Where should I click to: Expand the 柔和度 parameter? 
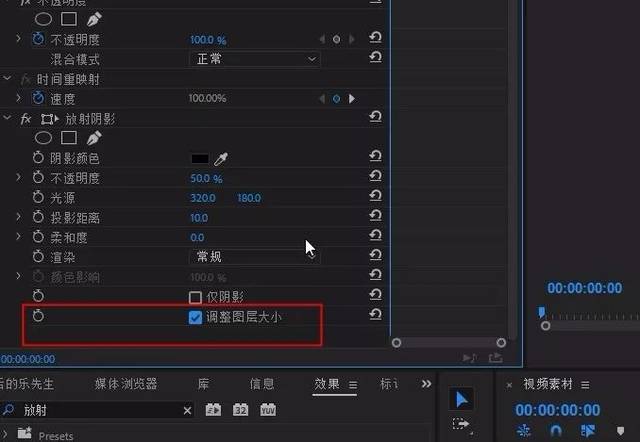pyautogui.click(x=18, y=236)
